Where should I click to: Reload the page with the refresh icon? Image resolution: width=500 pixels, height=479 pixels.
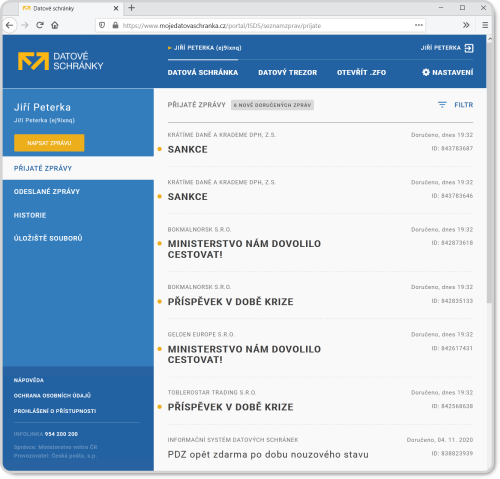pos(40,25)
